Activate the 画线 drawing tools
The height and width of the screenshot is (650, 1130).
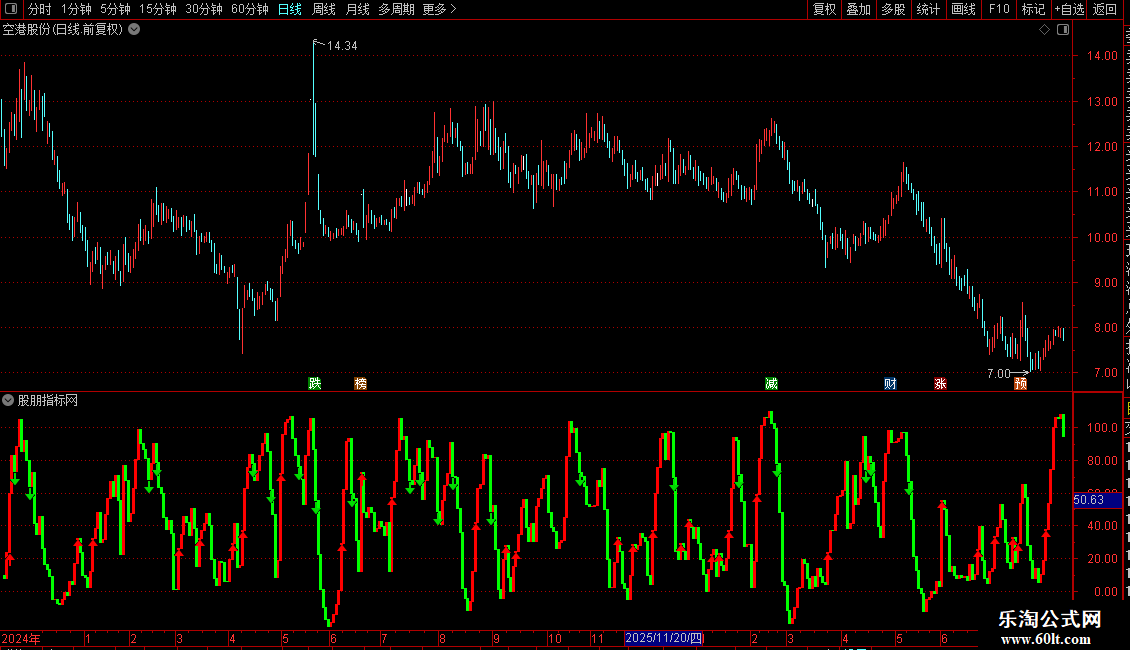963,9
